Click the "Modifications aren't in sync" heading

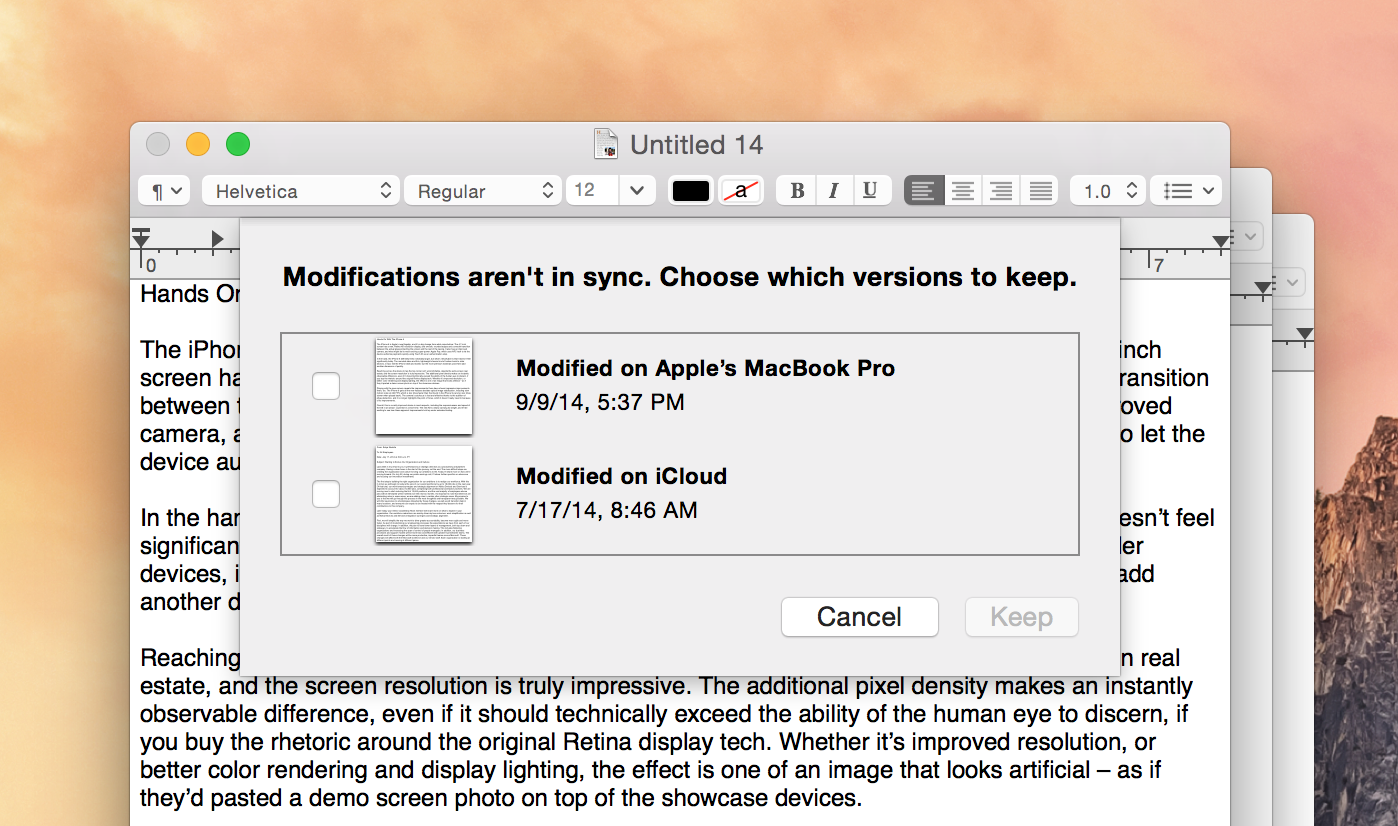pos(680,277)
